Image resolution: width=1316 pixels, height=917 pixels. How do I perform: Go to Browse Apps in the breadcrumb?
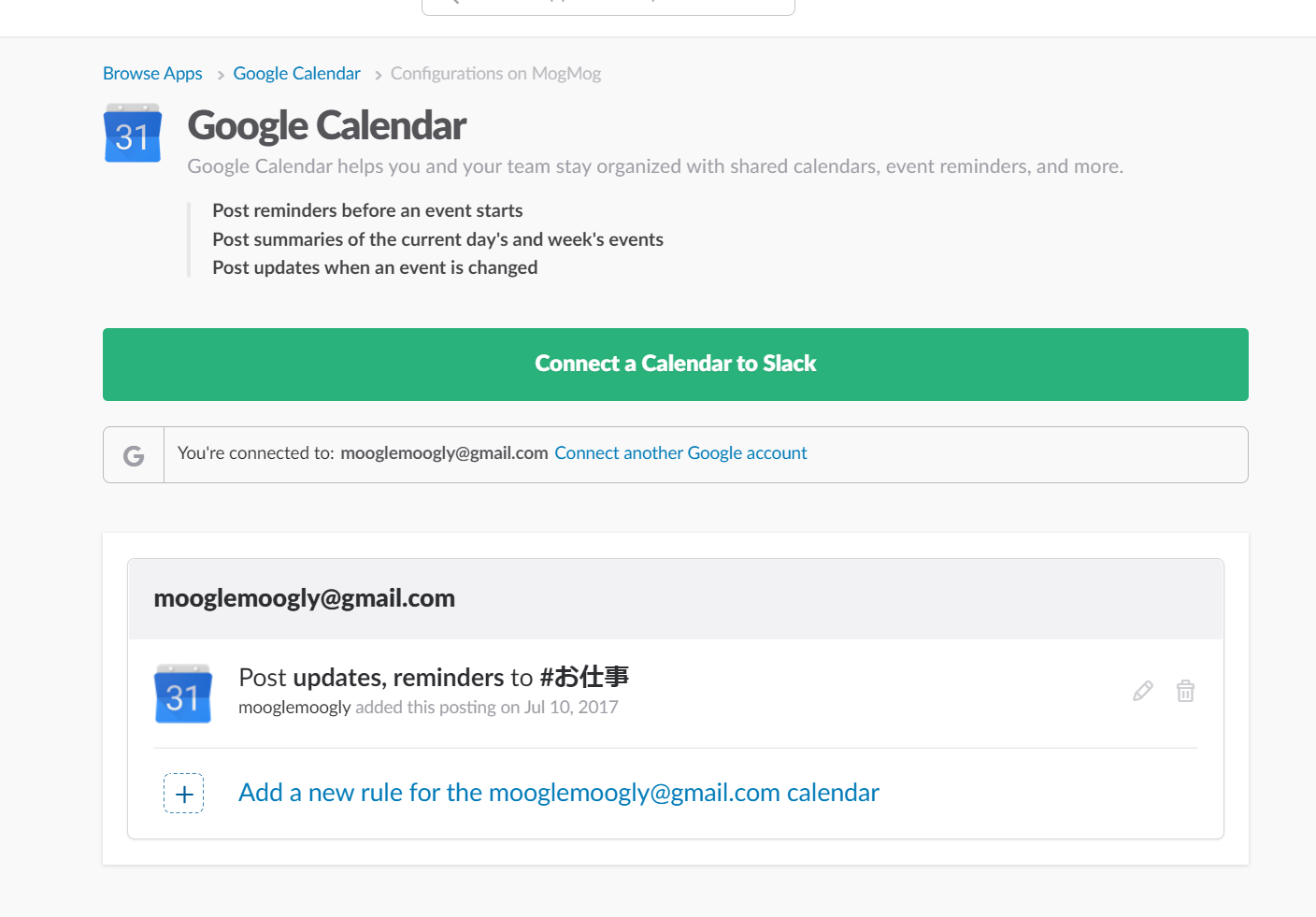(x=152, y=74)
